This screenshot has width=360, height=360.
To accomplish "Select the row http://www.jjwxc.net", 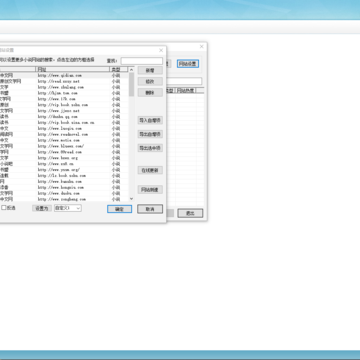I will pyautogui.click(x=63, y=111).
